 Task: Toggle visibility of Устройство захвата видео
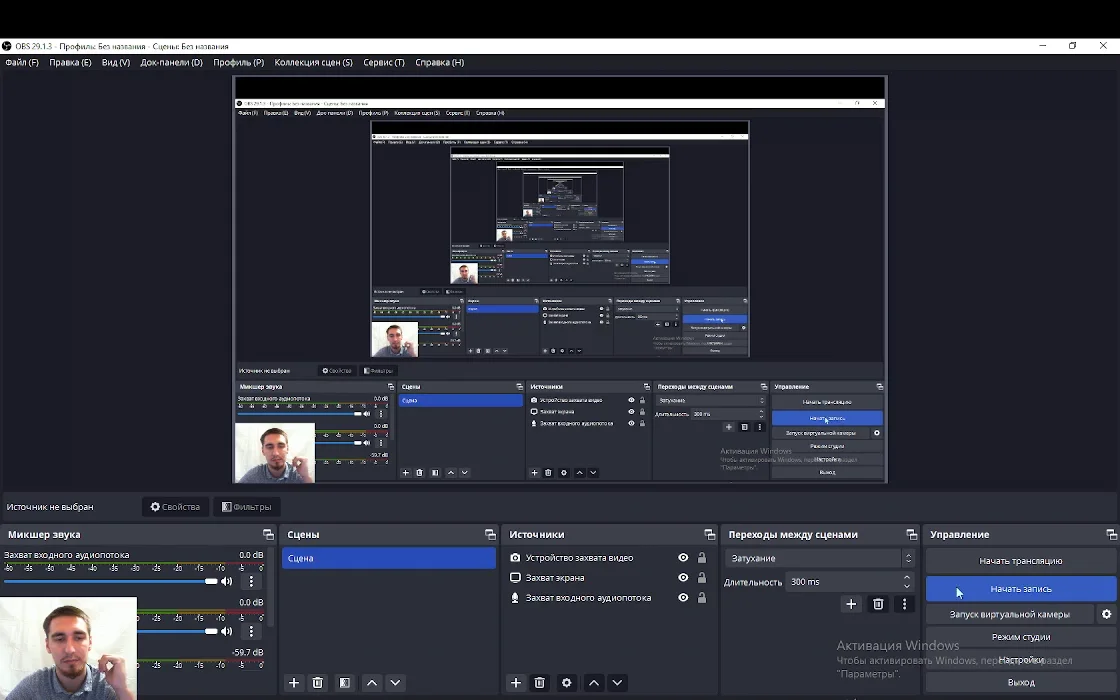coord(683,558)
